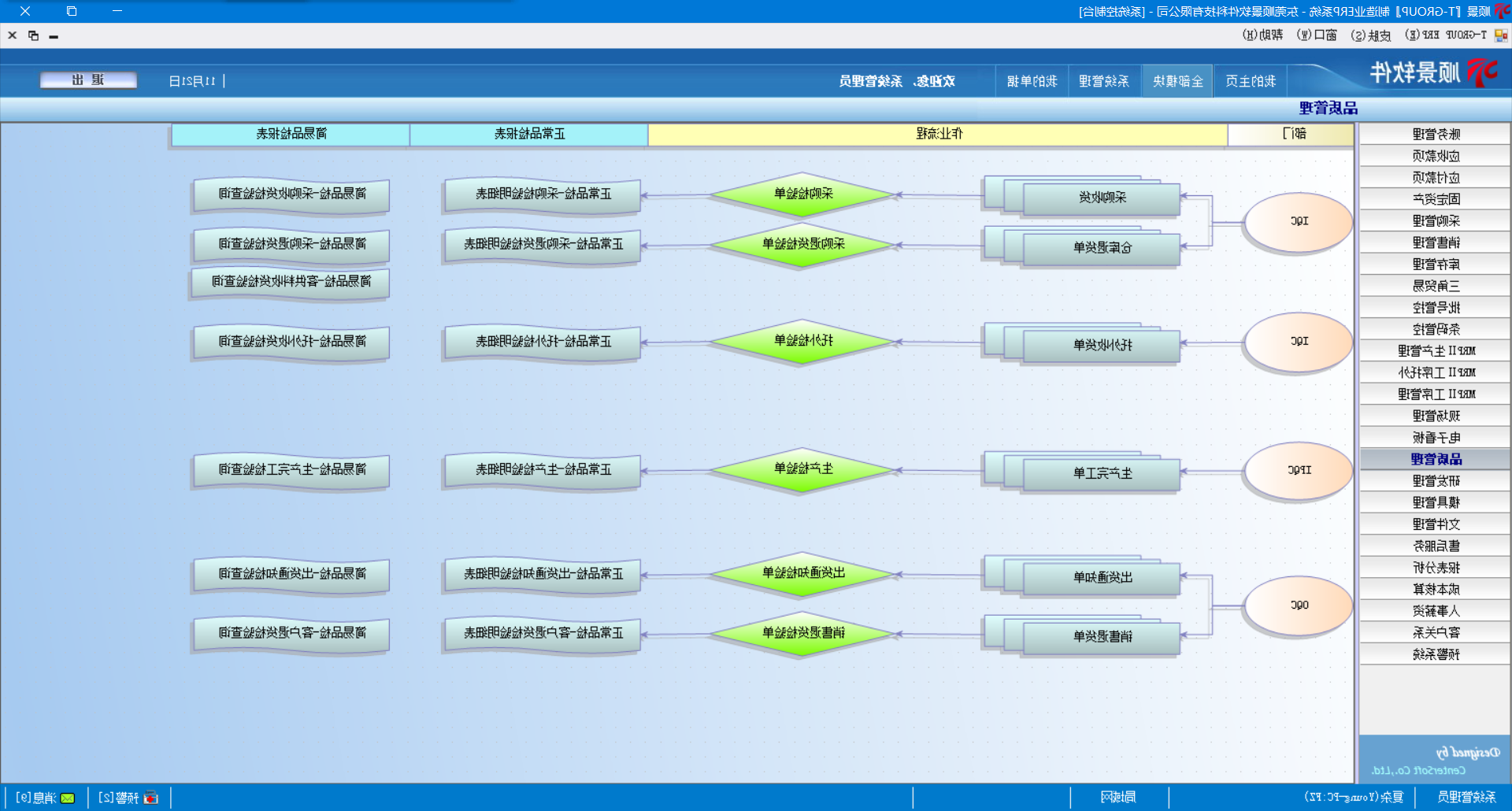Click the 顺景软件 logo

click(x=1433, y=73)
